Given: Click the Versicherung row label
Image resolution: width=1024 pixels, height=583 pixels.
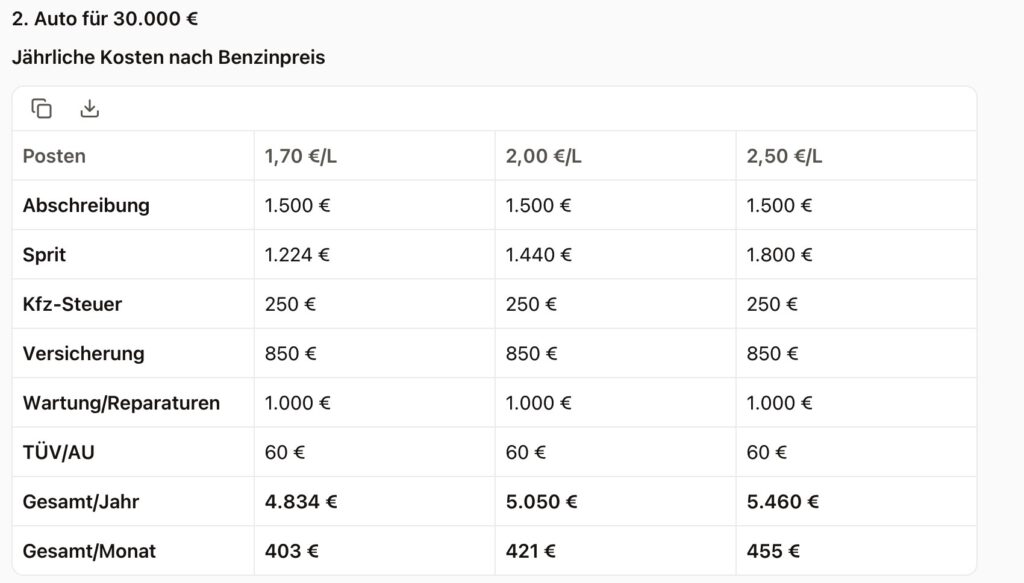Looking at the screenshot, I should tap(83, 353).
